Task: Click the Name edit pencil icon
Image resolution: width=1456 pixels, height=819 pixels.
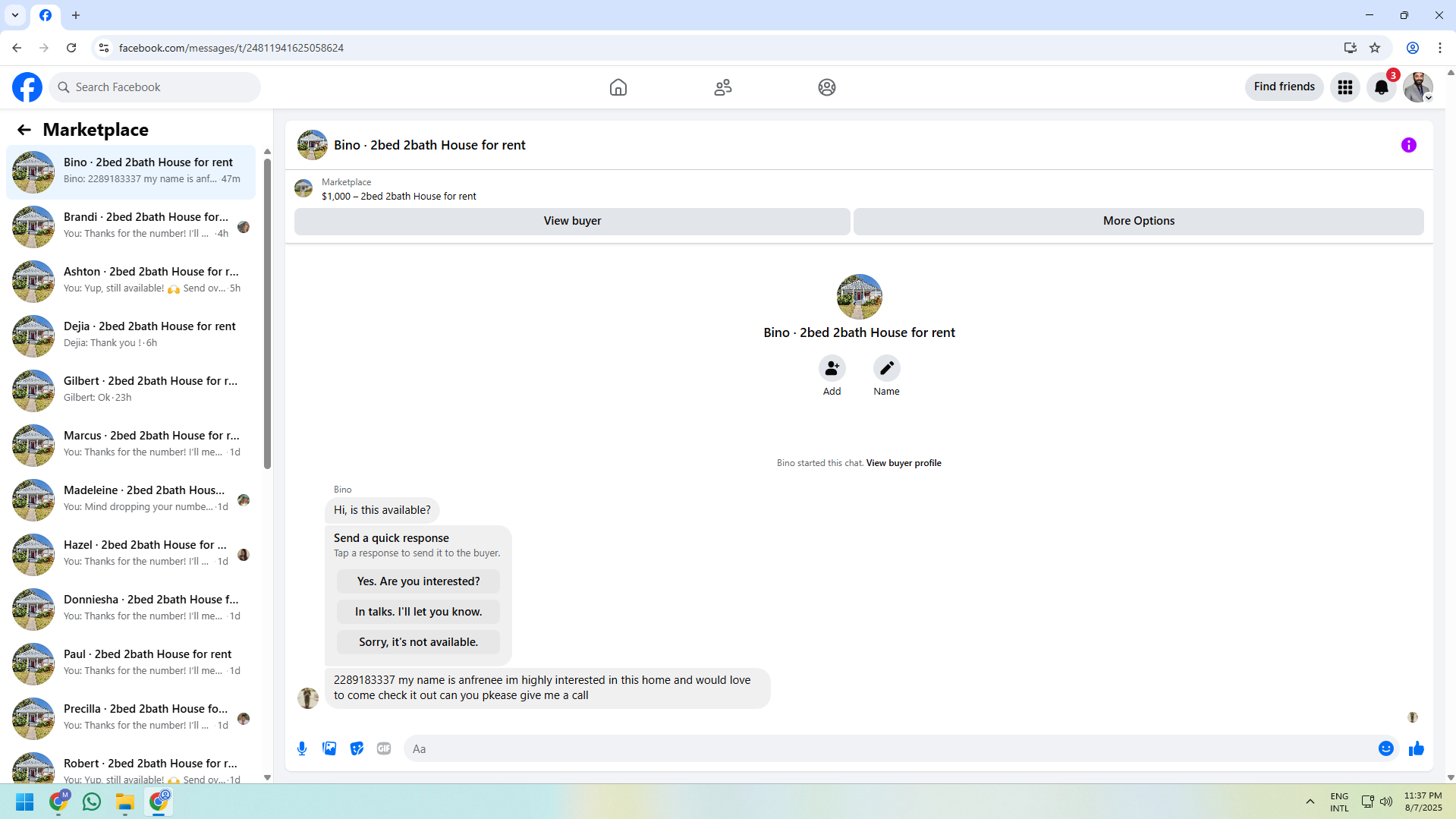Action: click(886, 369)
